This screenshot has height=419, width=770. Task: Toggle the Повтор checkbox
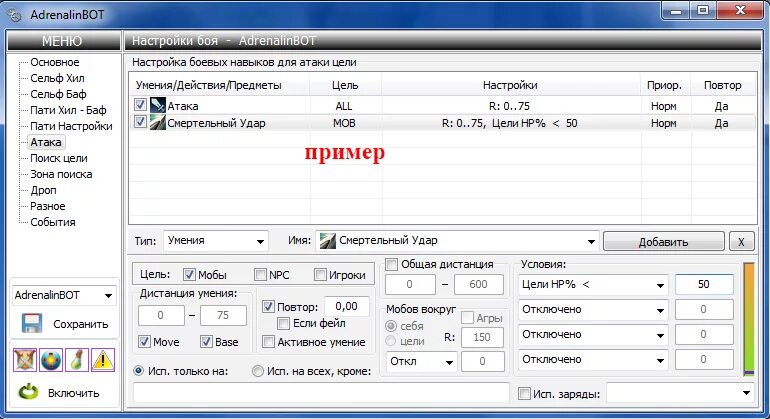(268, 307)
